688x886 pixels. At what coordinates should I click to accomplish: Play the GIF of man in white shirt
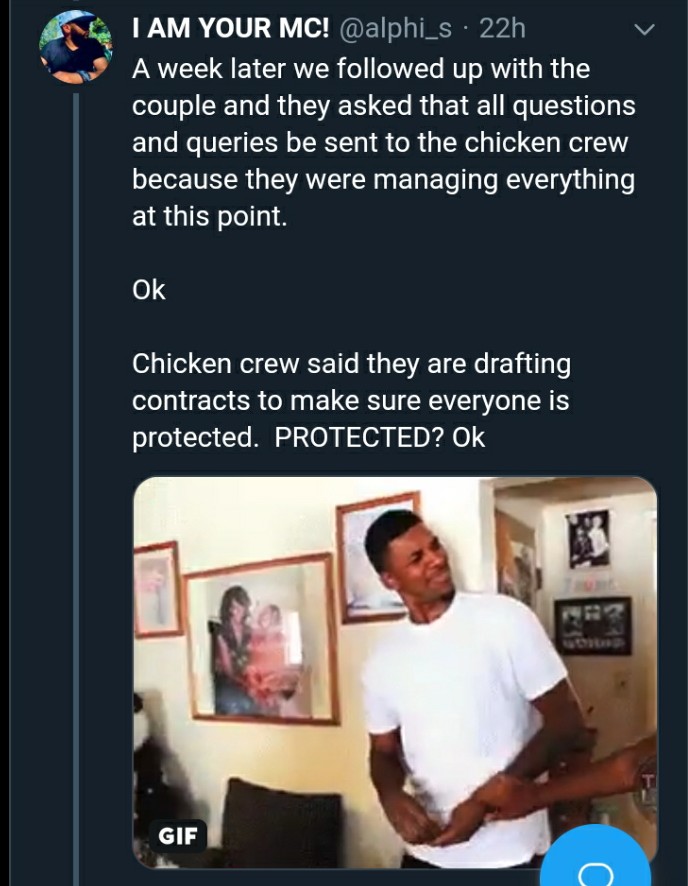(x=395, y=672)
